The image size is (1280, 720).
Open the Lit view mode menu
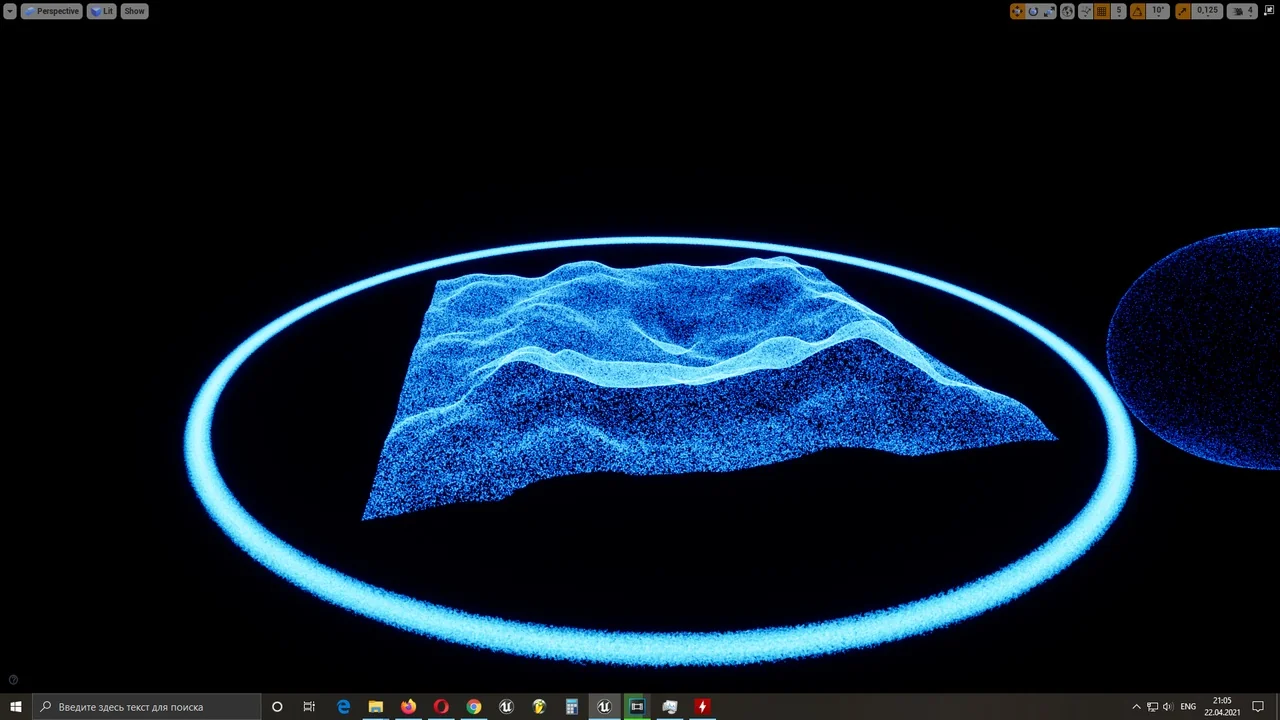coord(102,11)
